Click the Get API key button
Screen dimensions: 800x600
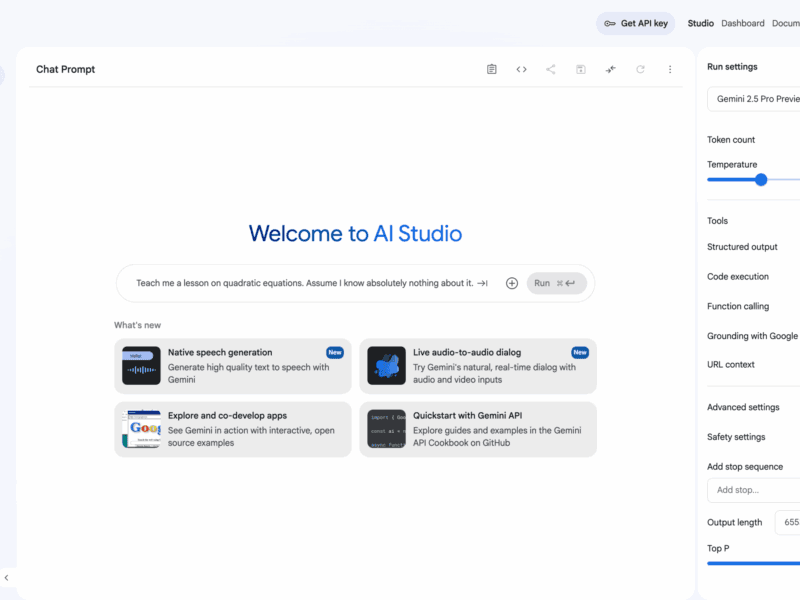[635, 23]
